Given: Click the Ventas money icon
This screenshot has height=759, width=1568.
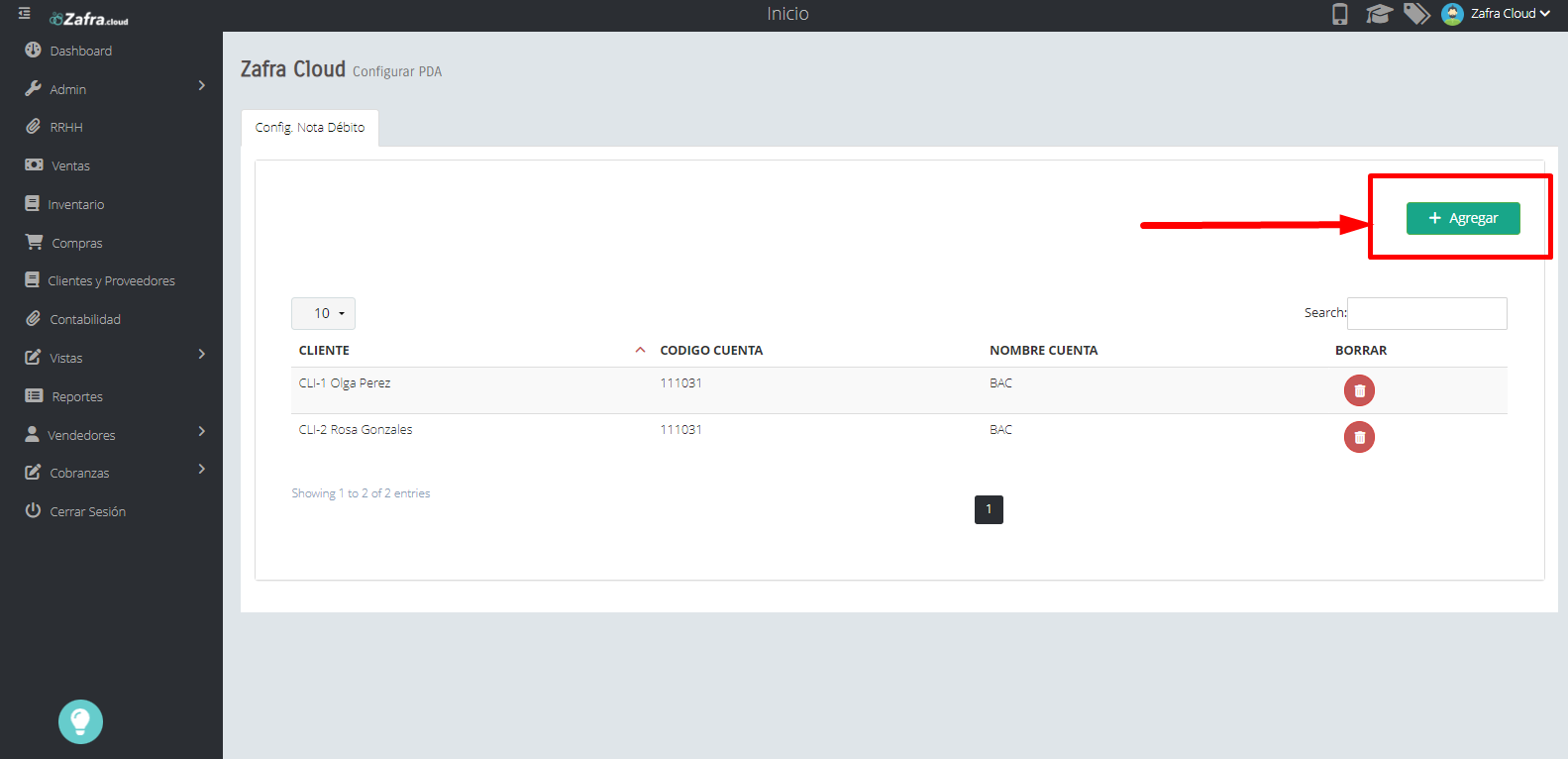Looking at the screenshot, I should click(x=34, y=164).
